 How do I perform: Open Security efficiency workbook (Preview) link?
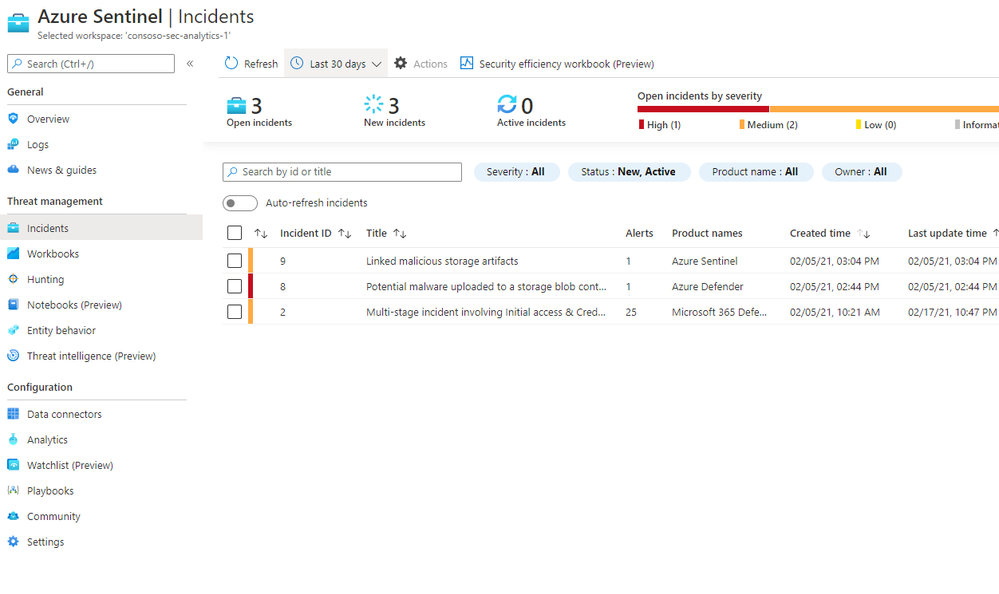[566, 64]
